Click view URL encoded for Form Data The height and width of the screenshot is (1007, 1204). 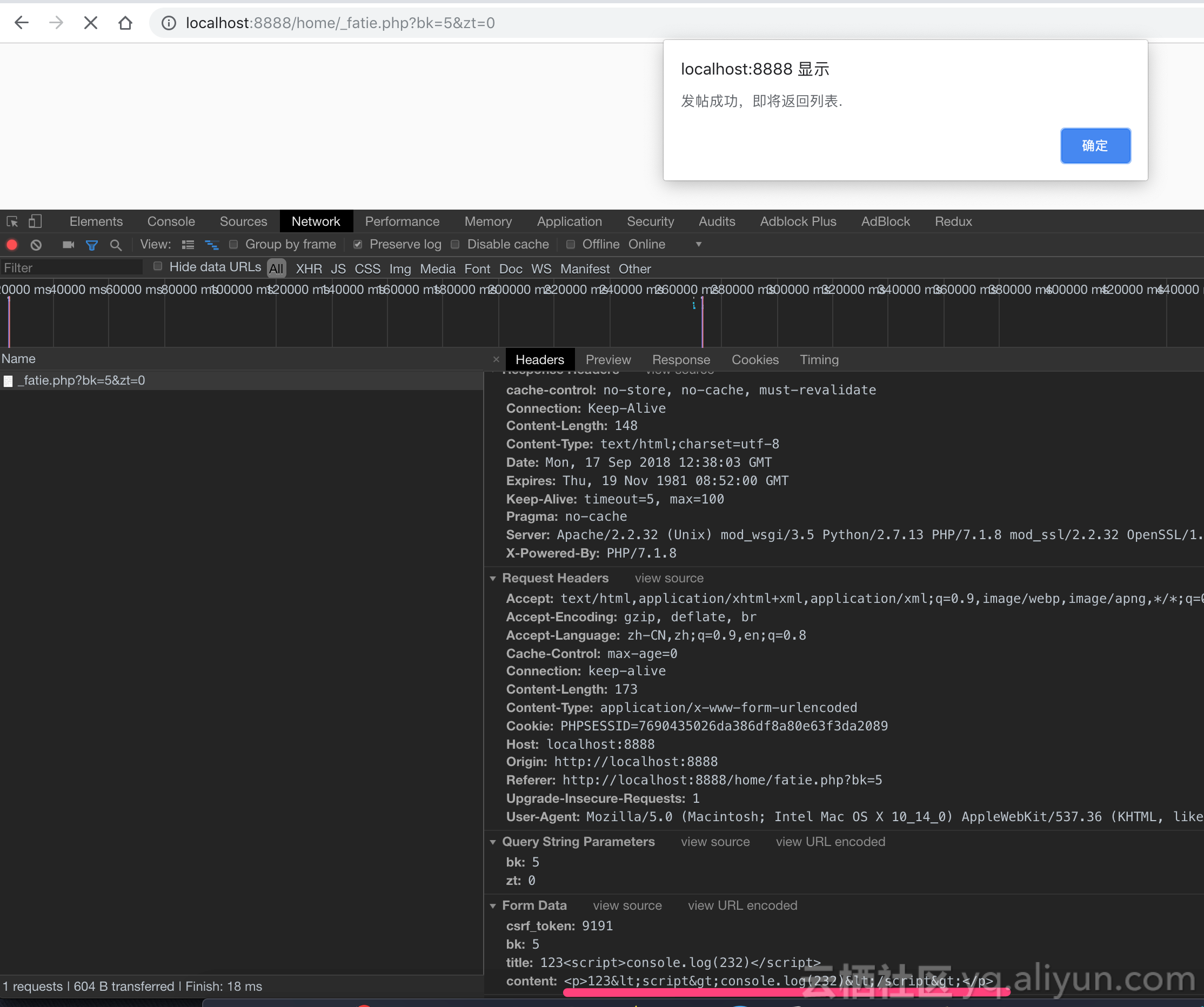(743, 905)
